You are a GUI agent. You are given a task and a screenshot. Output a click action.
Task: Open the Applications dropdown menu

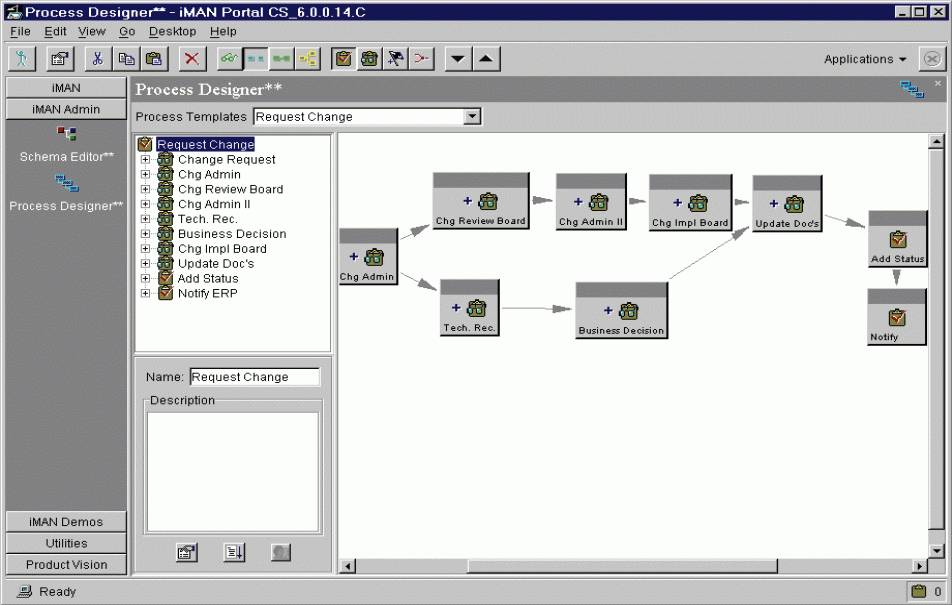tap(865, 59)
